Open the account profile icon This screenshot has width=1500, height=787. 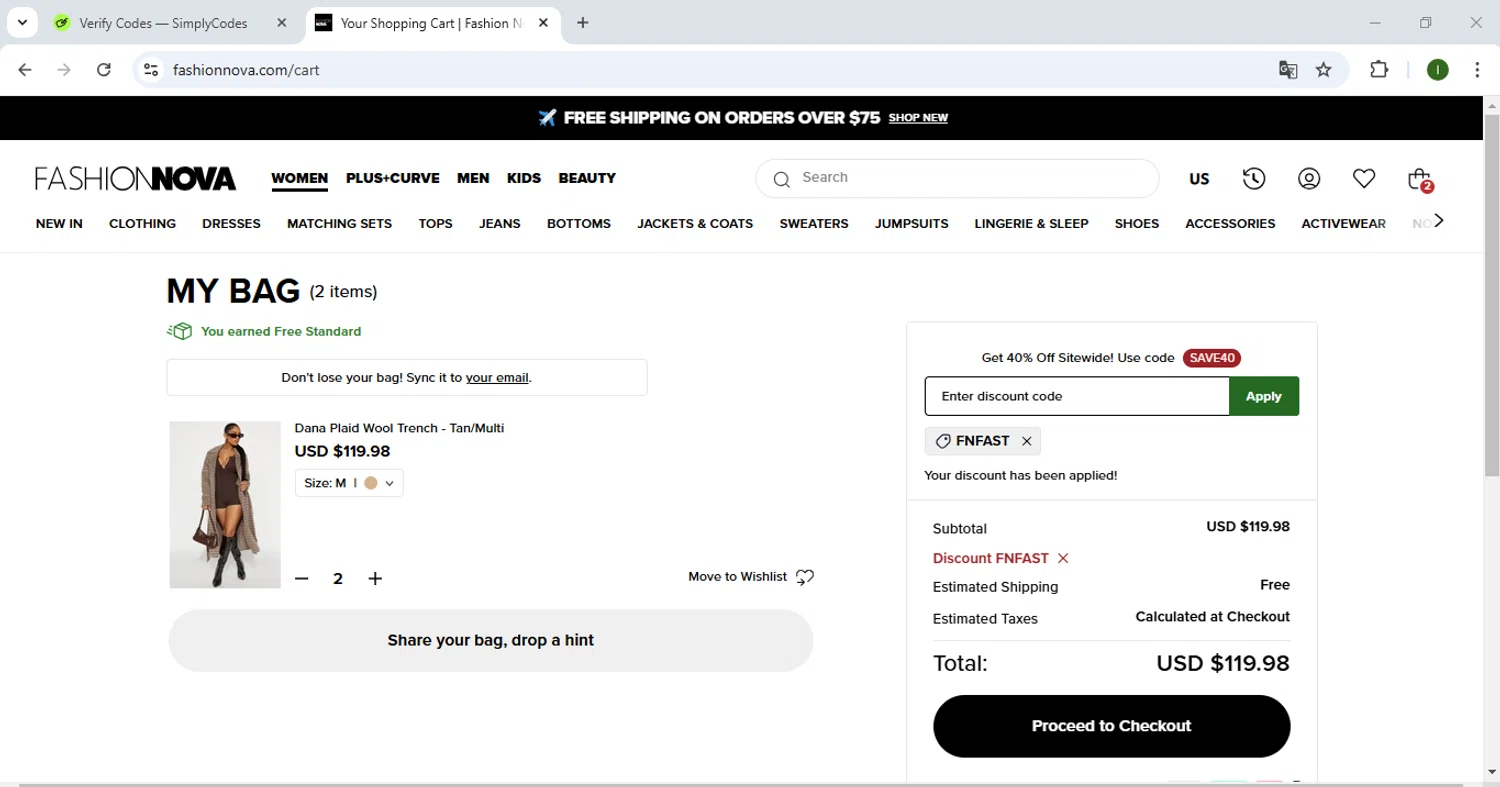(x=1309, y=178)
